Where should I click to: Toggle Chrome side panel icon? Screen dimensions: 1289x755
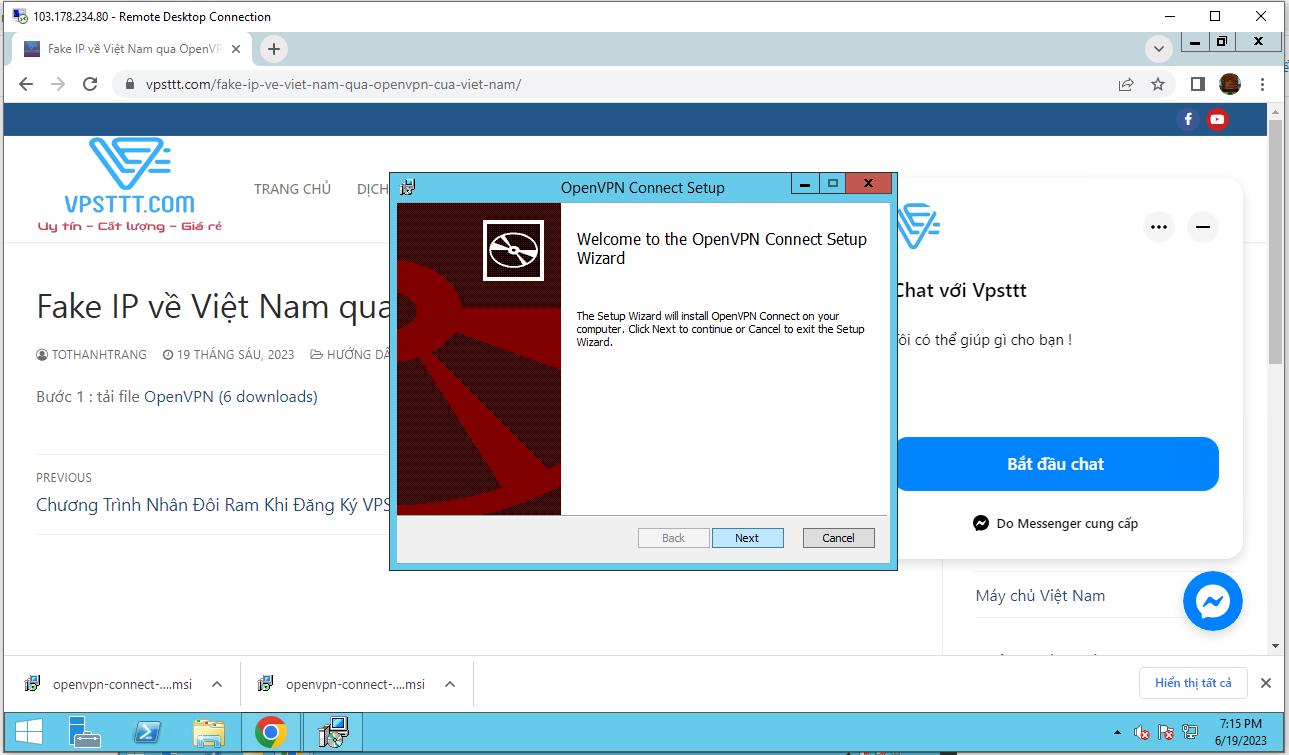(1198, 84)
